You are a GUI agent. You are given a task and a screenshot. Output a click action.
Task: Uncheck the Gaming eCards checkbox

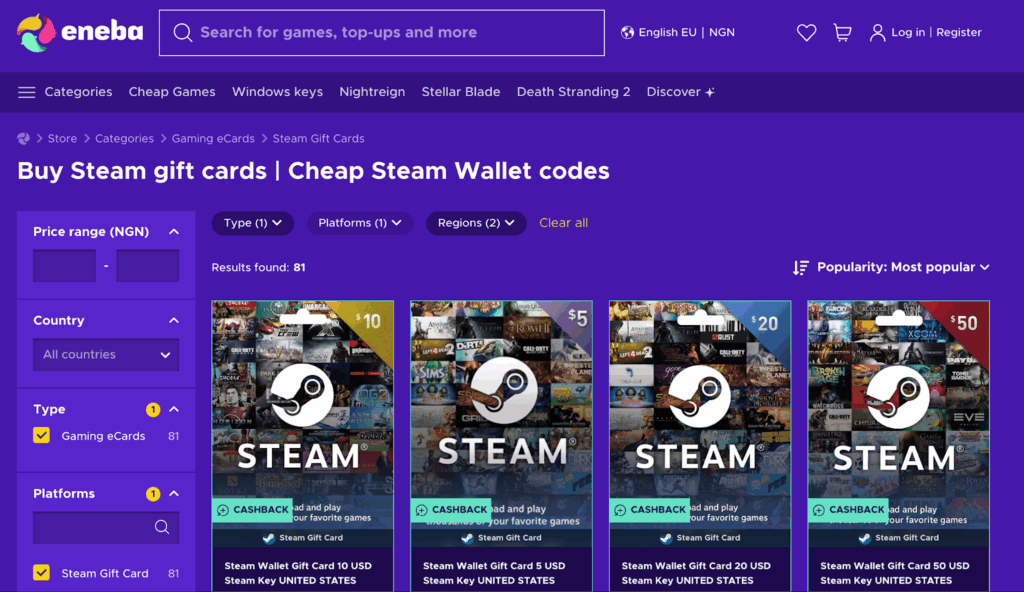point(41,435)
